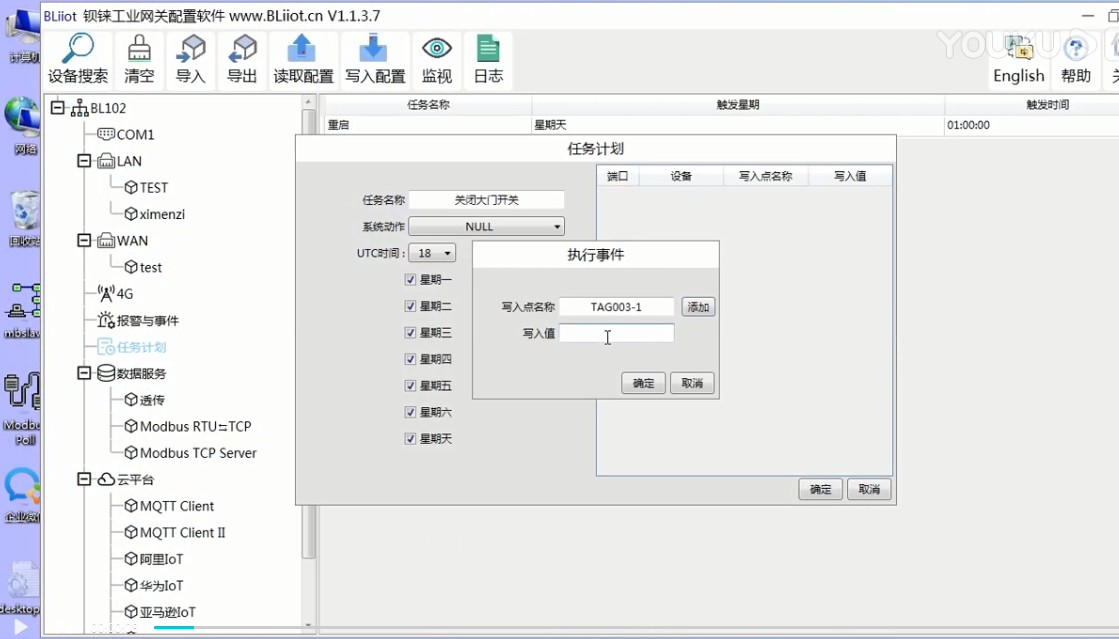Screen dimensions: 1119x639
Task: Select MQTT Client in the tree
Action: pyautogui.click(x=176, y=506)
